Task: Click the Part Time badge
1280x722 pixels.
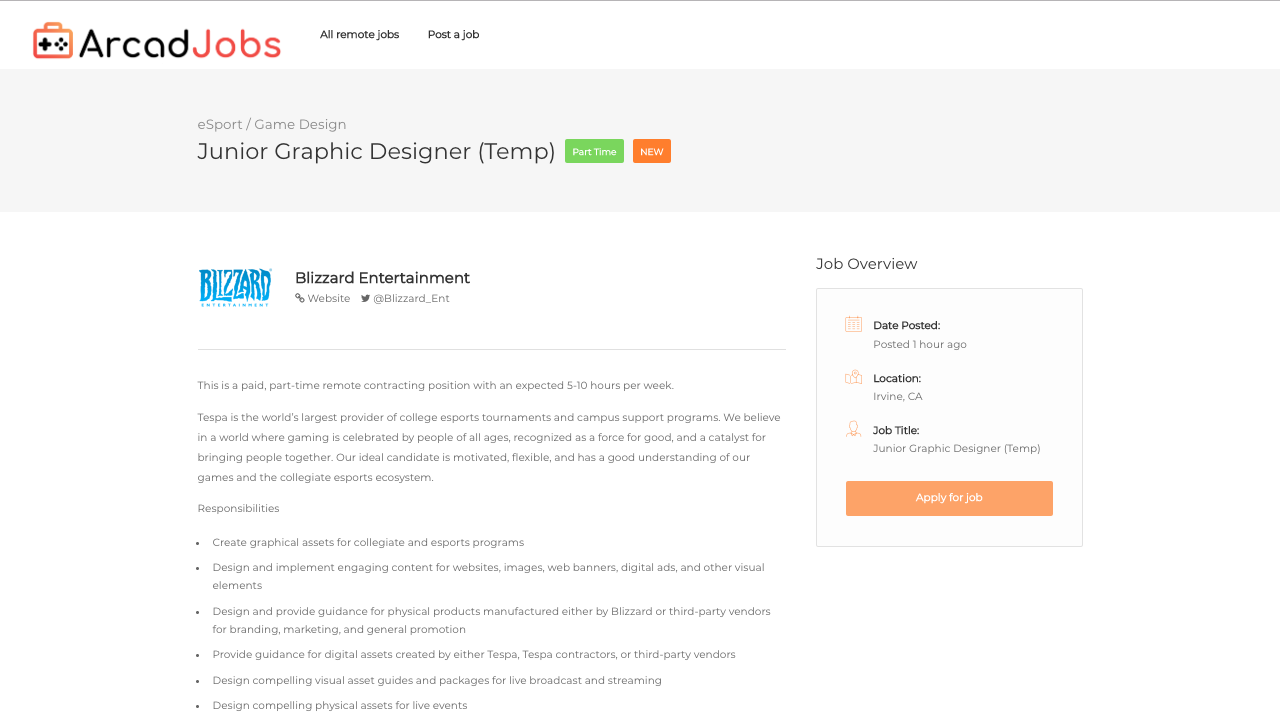Action: 594,151
